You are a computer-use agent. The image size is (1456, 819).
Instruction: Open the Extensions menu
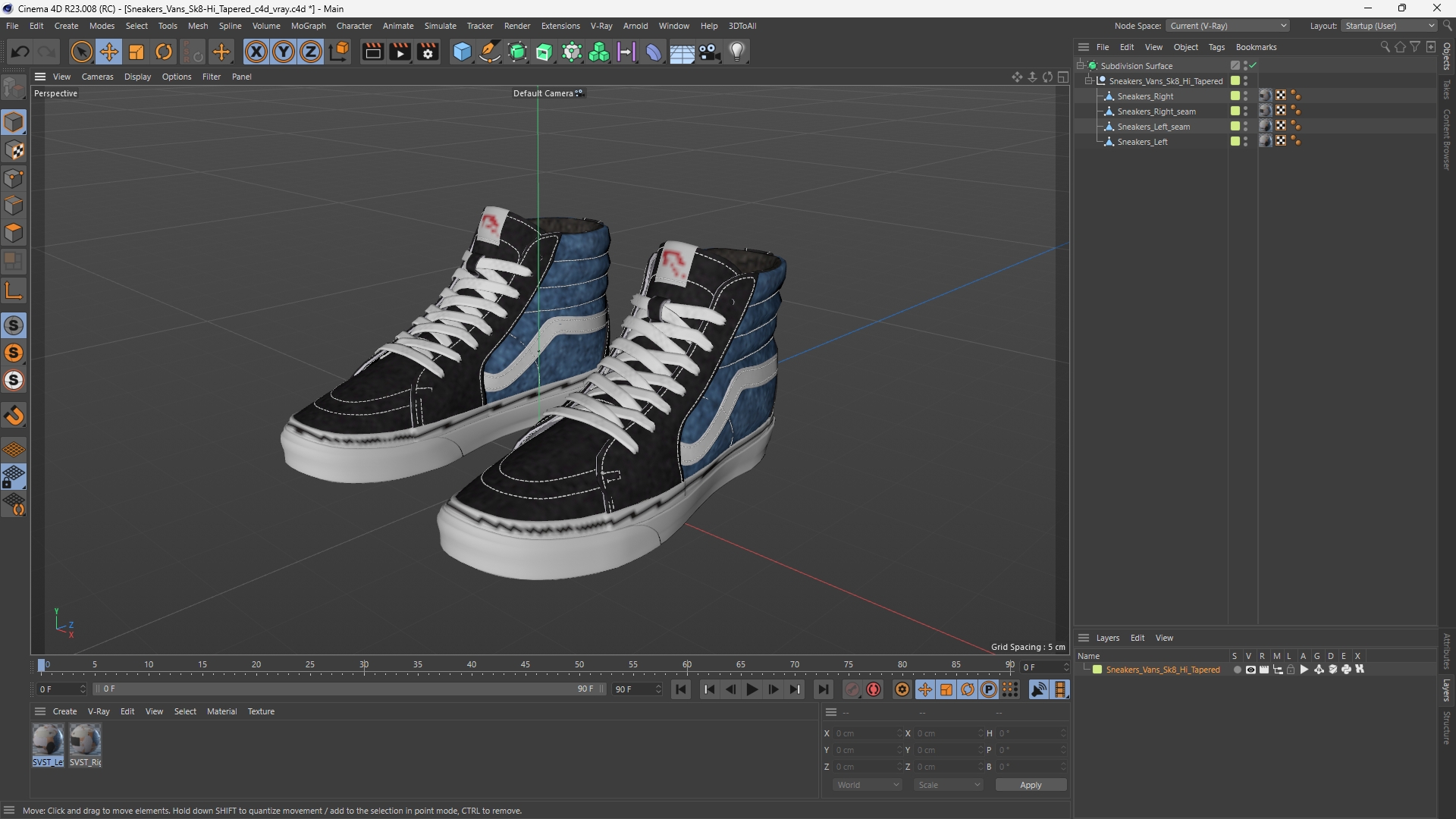tap(560, 26)
